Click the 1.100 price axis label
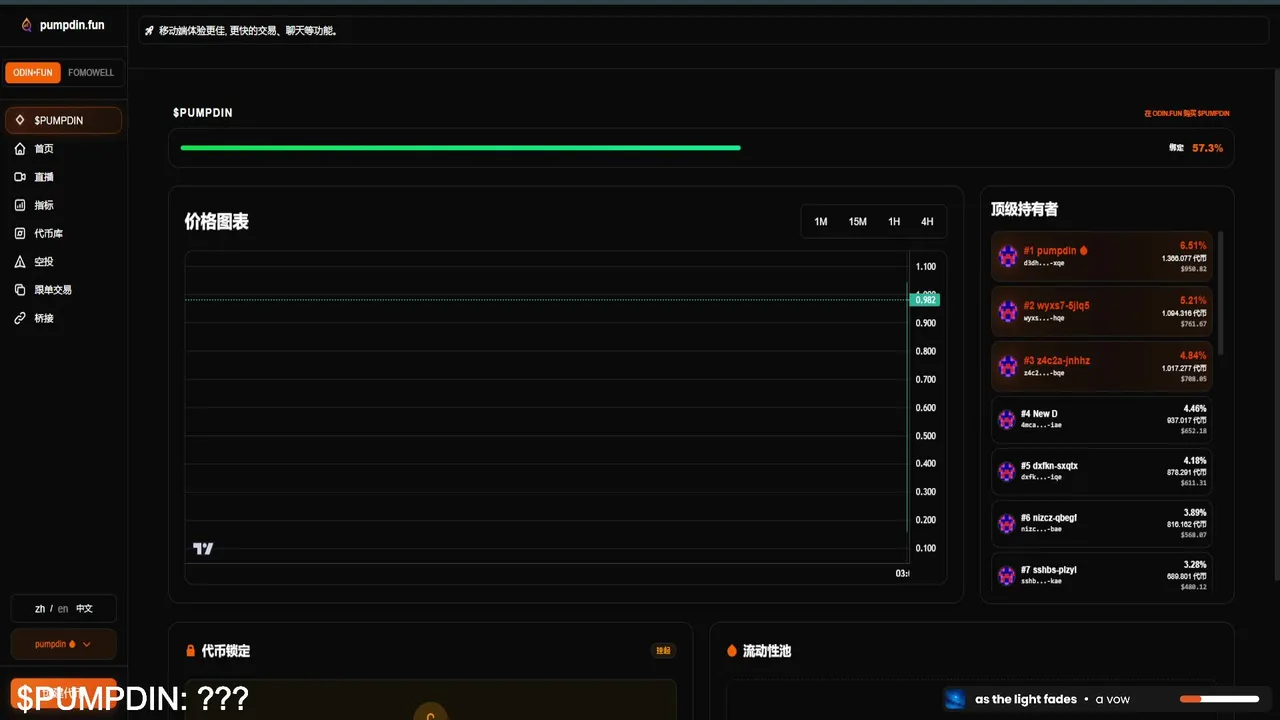 point(925,267)
